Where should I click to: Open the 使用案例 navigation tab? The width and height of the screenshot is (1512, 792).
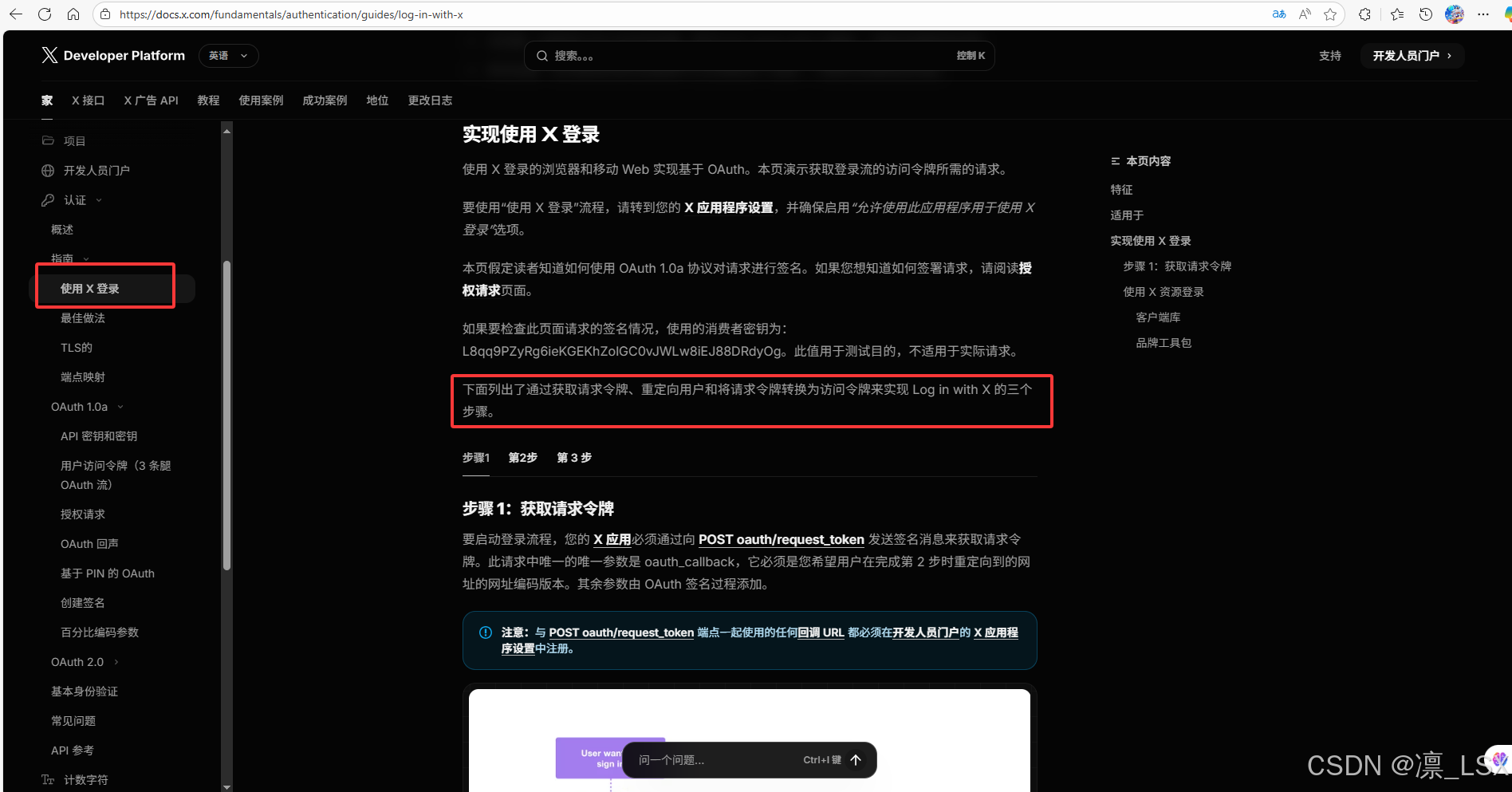coord(261,100)
